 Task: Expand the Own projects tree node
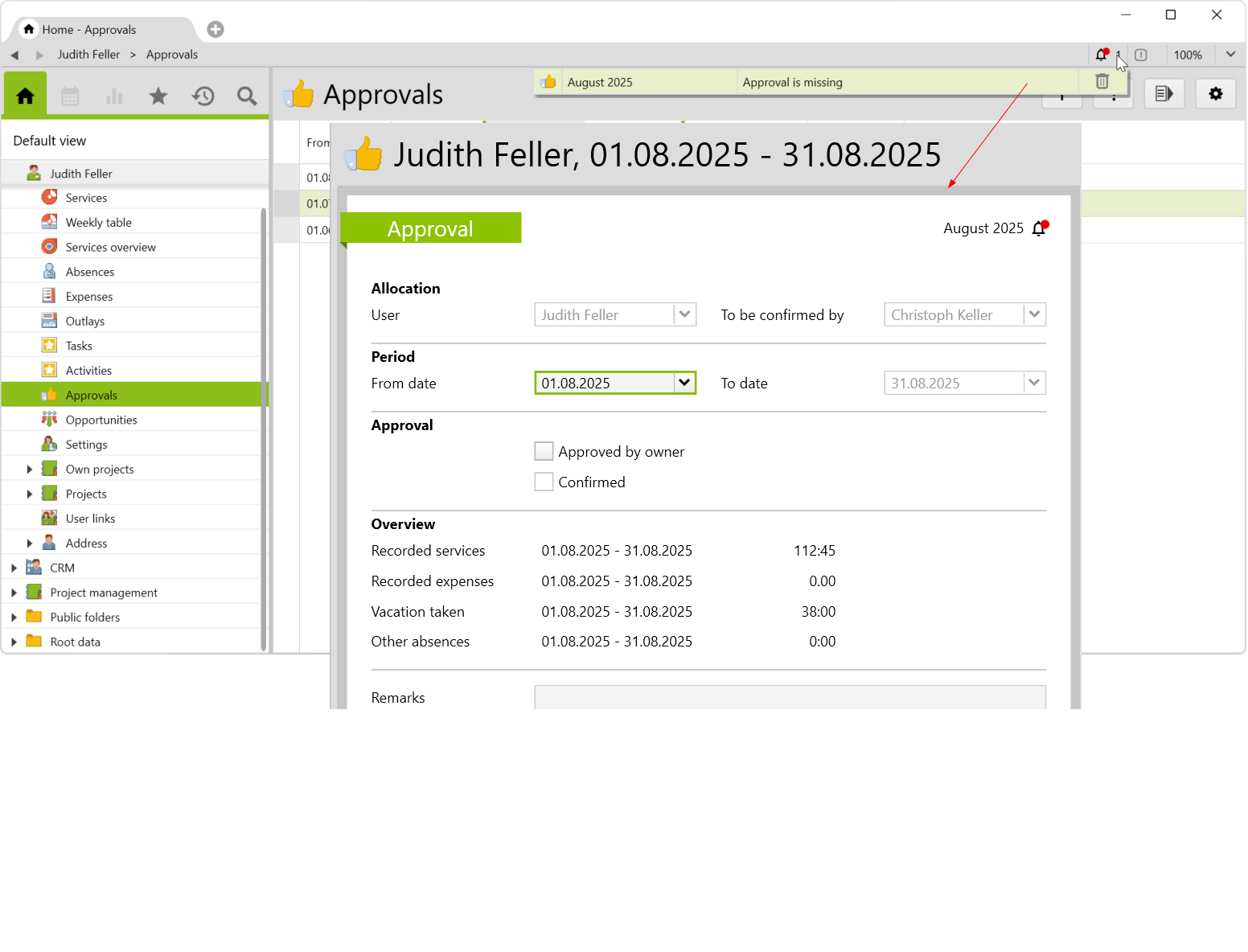click(30, 470)
